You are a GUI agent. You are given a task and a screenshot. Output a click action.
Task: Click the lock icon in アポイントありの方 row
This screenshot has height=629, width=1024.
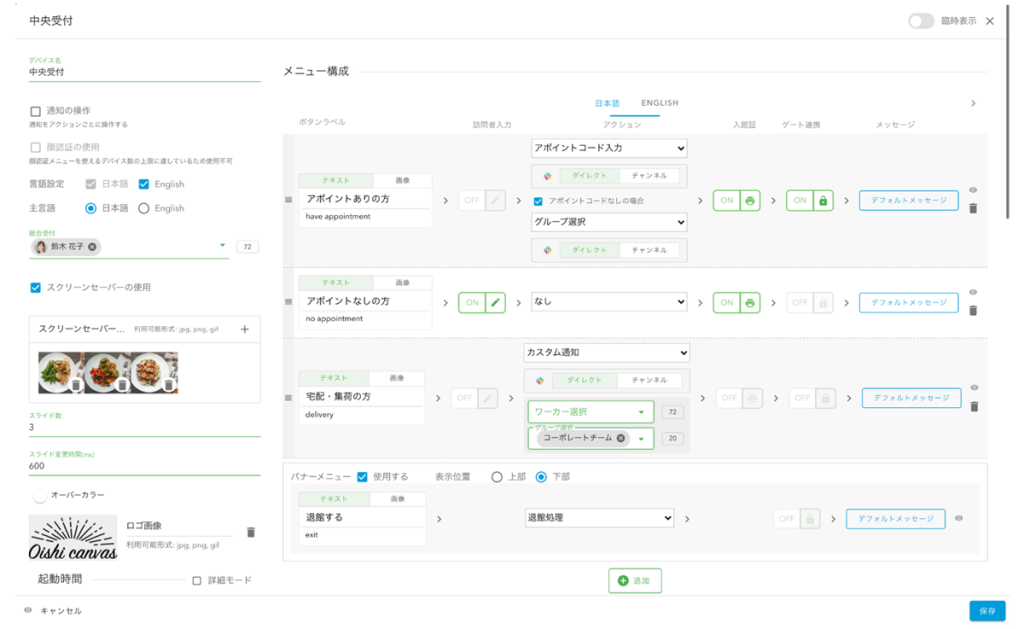coord(824,201)
